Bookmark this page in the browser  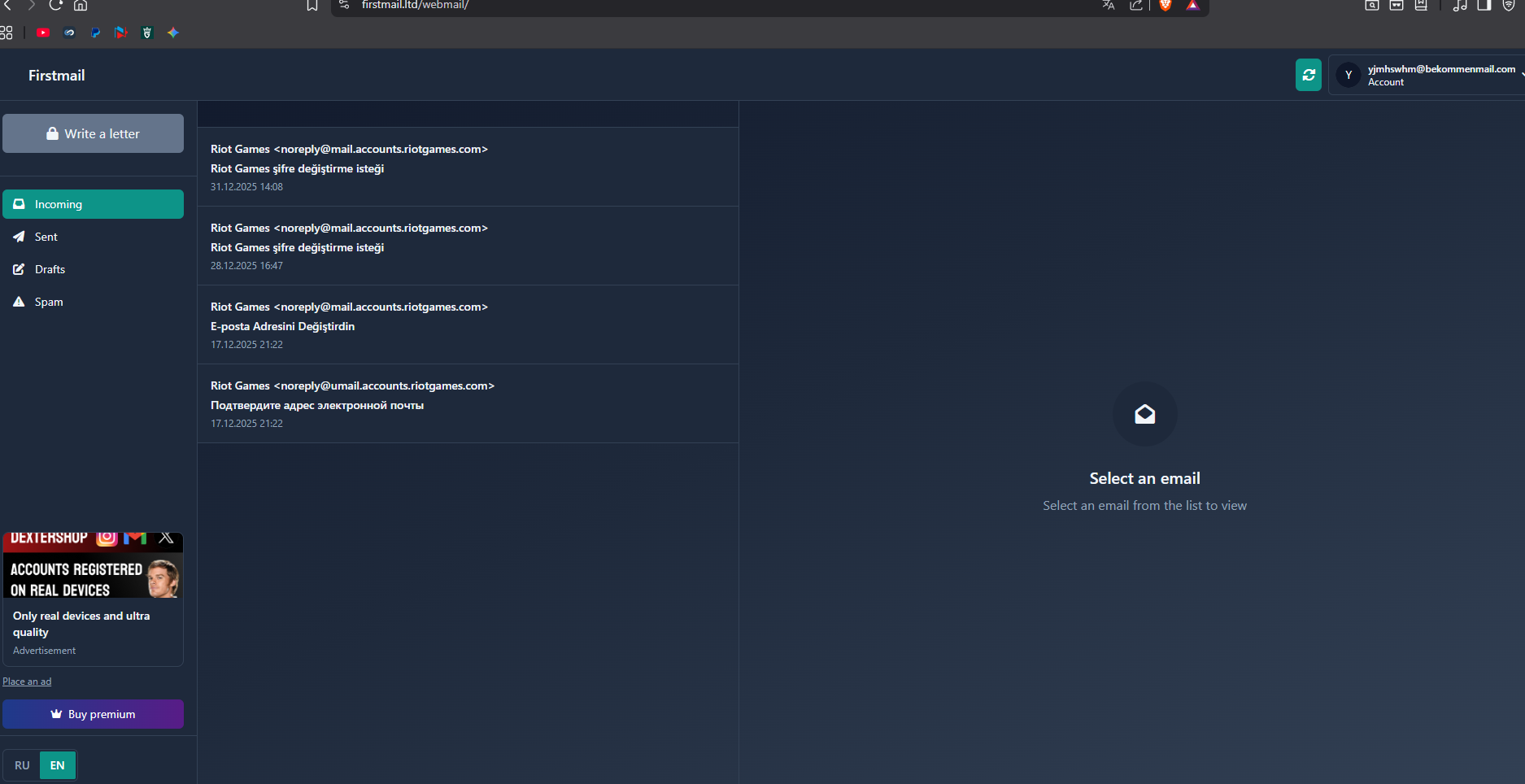click(312, 5)
